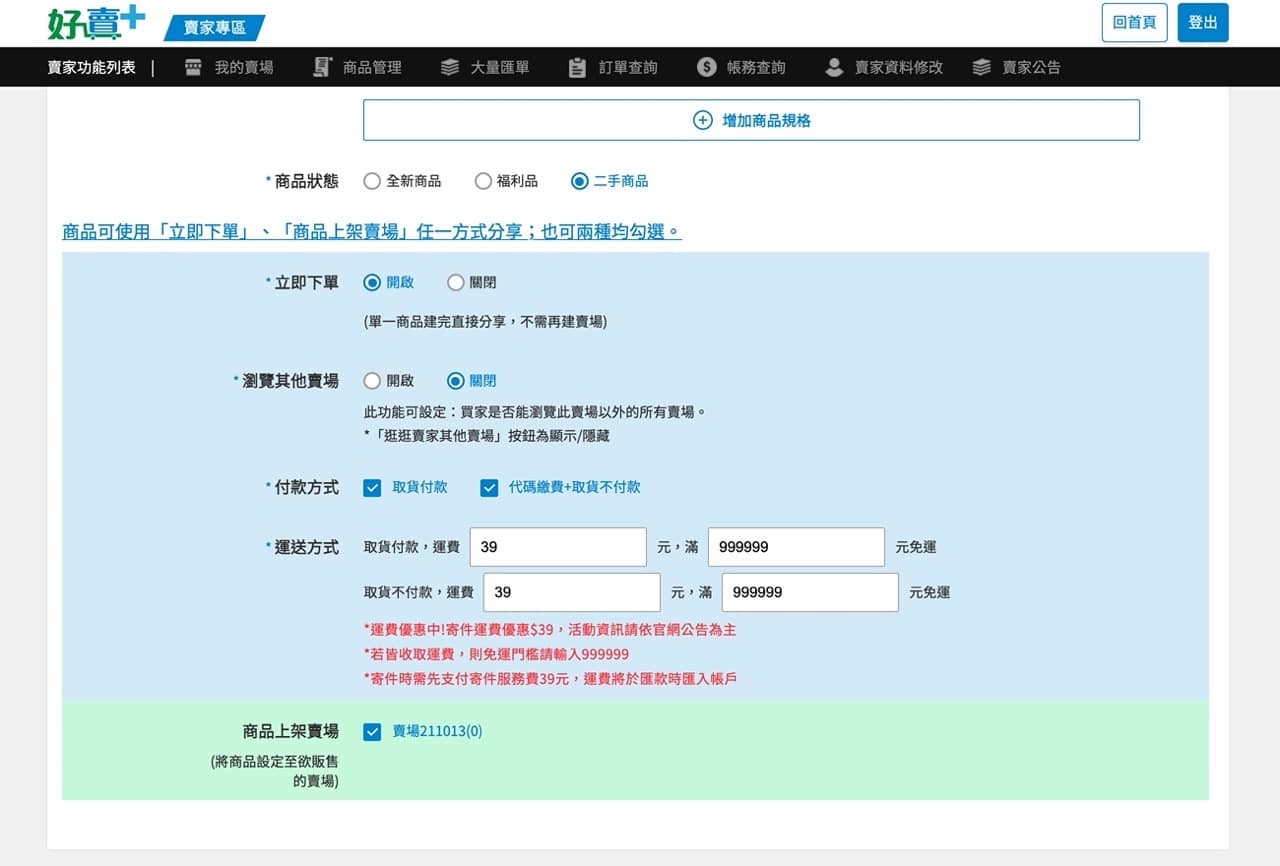
Task: Open the 立即下單/商品上架賣場 explanation link
Action: coord(372,231)
